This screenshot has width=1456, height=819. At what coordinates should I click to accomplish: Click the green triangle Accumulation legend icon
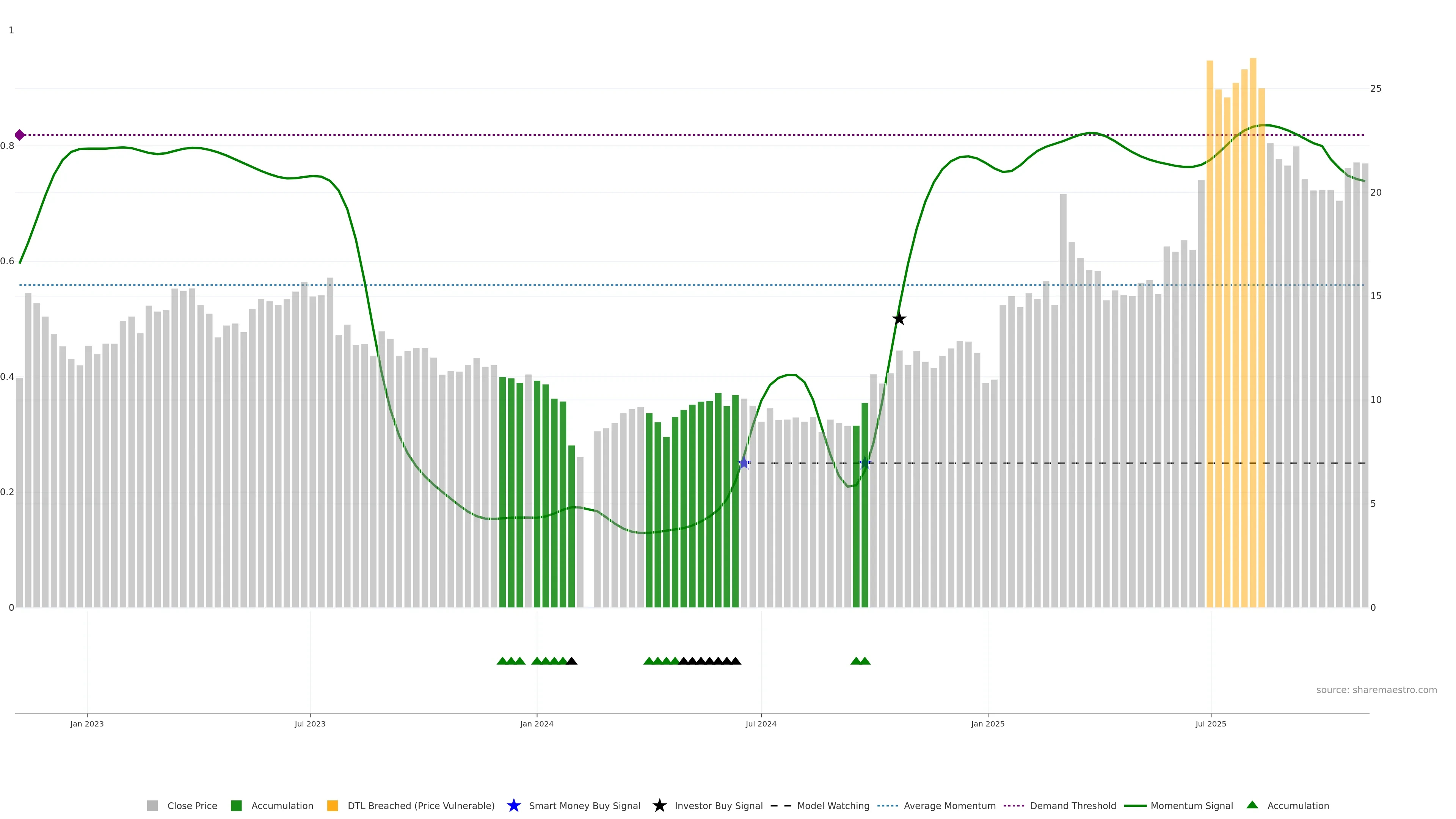[x=1252, y=805]
